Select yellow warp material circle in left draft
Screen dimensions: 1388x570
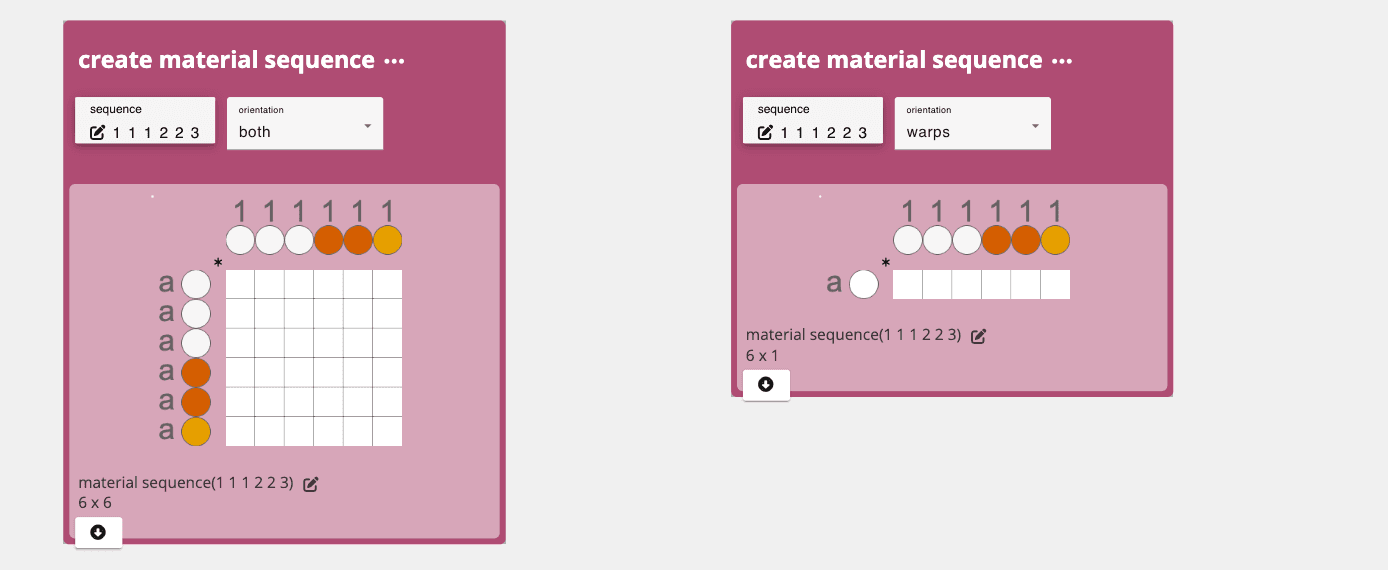388,240
